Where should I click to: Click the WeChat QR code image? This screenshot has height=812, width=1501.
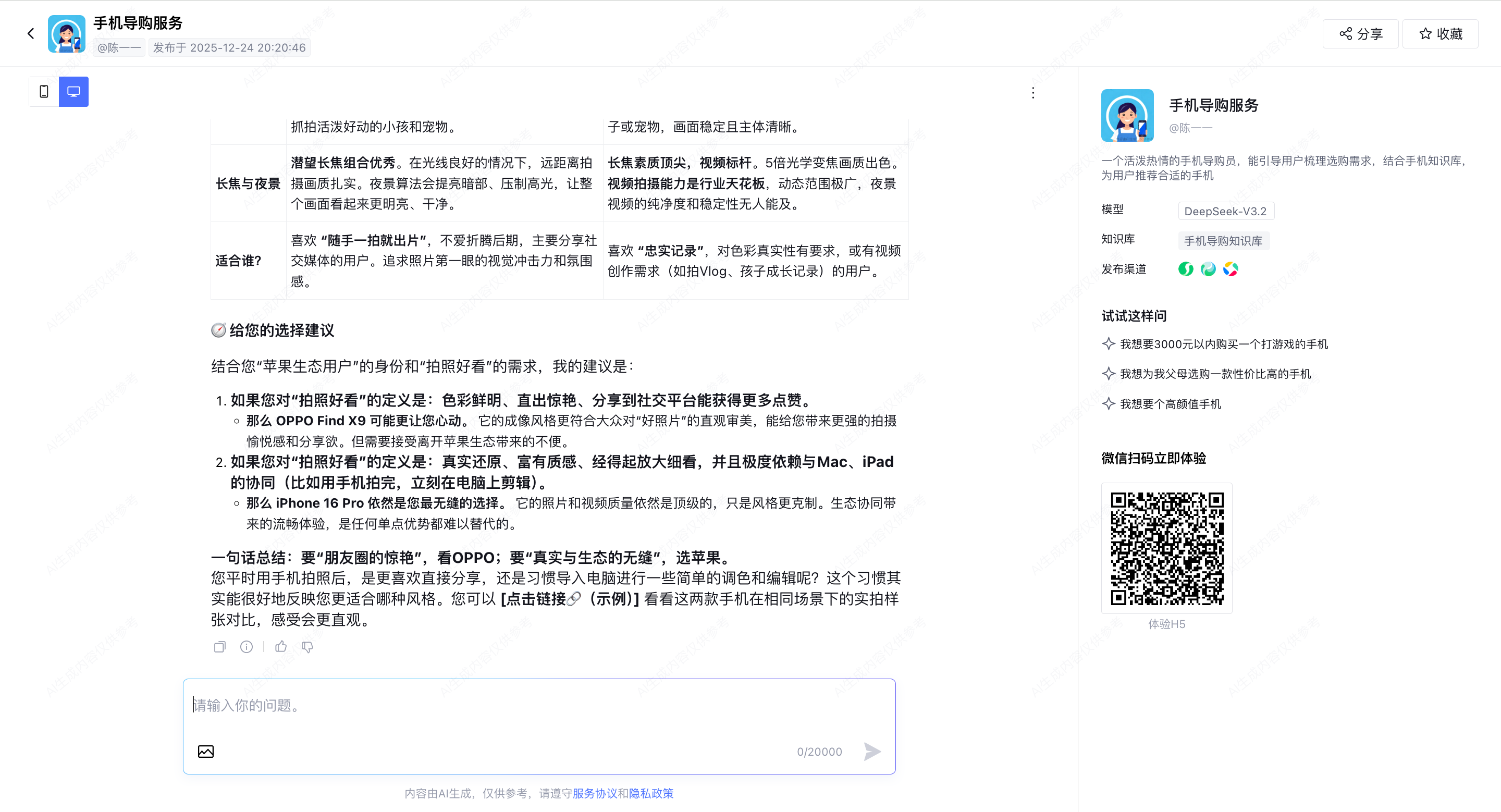[1166, 548]
